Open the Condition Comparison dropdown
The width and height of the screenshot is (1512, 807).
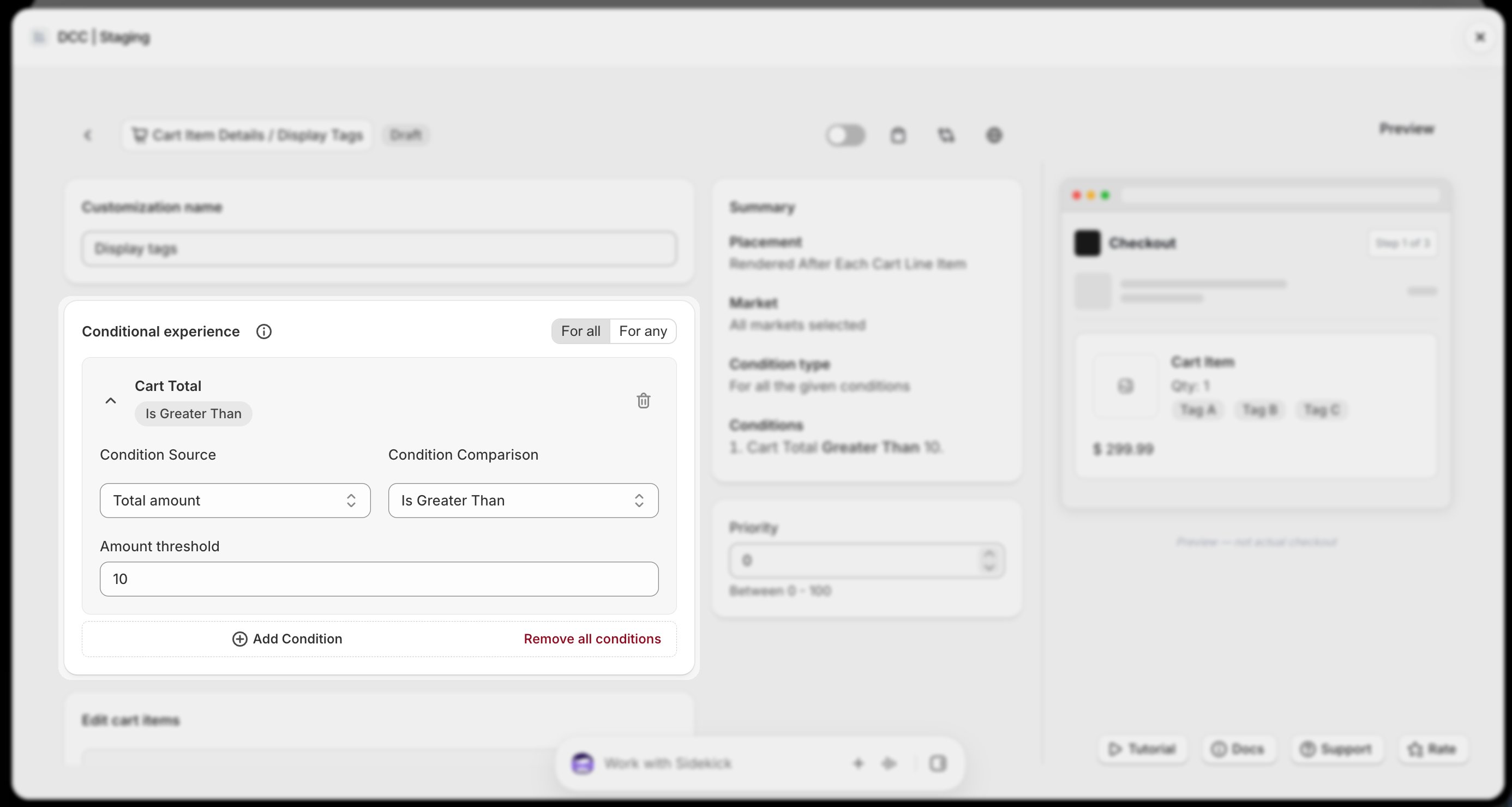point(523,501)
